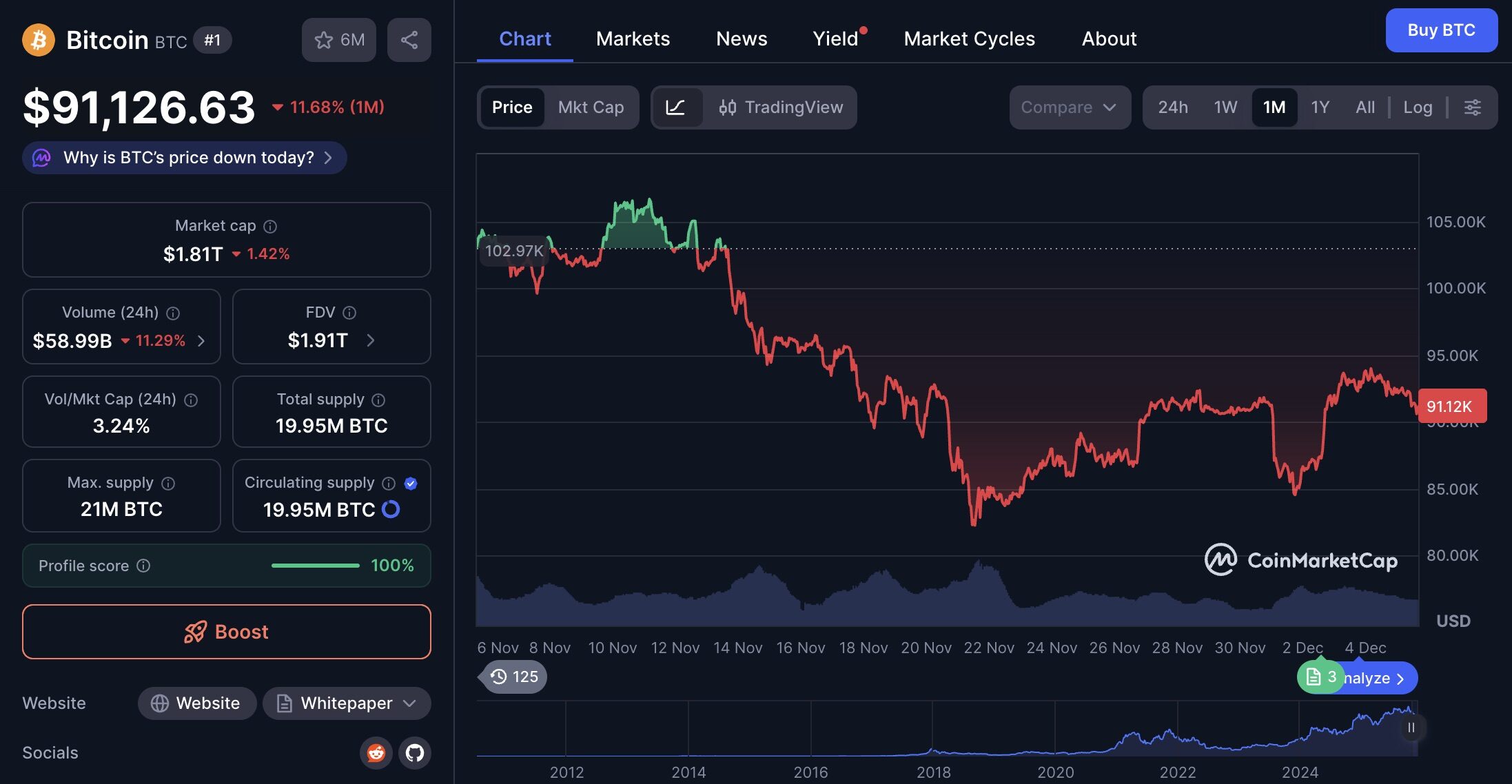The image size is (1512, 784).
Task: Switch to candlestick view via TradingView icon
Action: (727, 107)
